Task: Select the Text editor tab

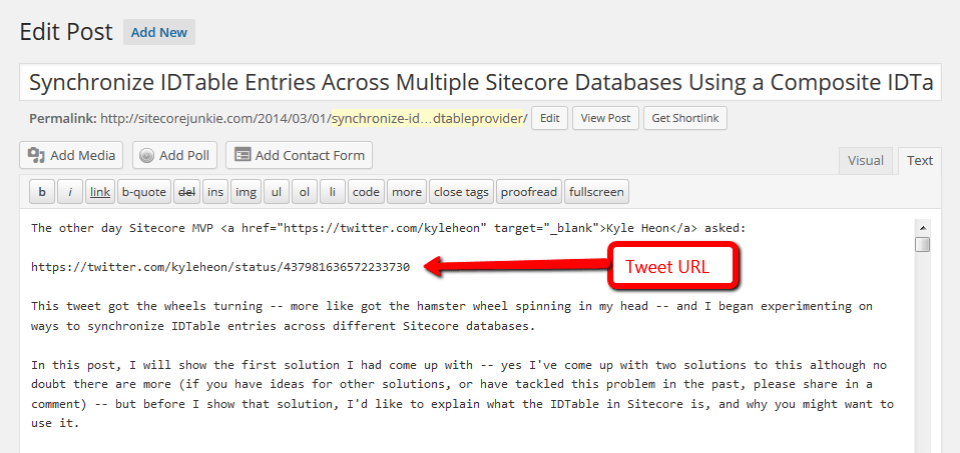Action: [919, 160]
